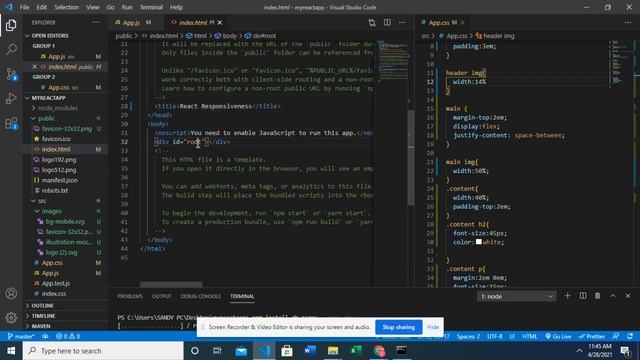Screen dimensions: 640x360
Task: Open App.test.js in the explorer
Action: (56, 283)
